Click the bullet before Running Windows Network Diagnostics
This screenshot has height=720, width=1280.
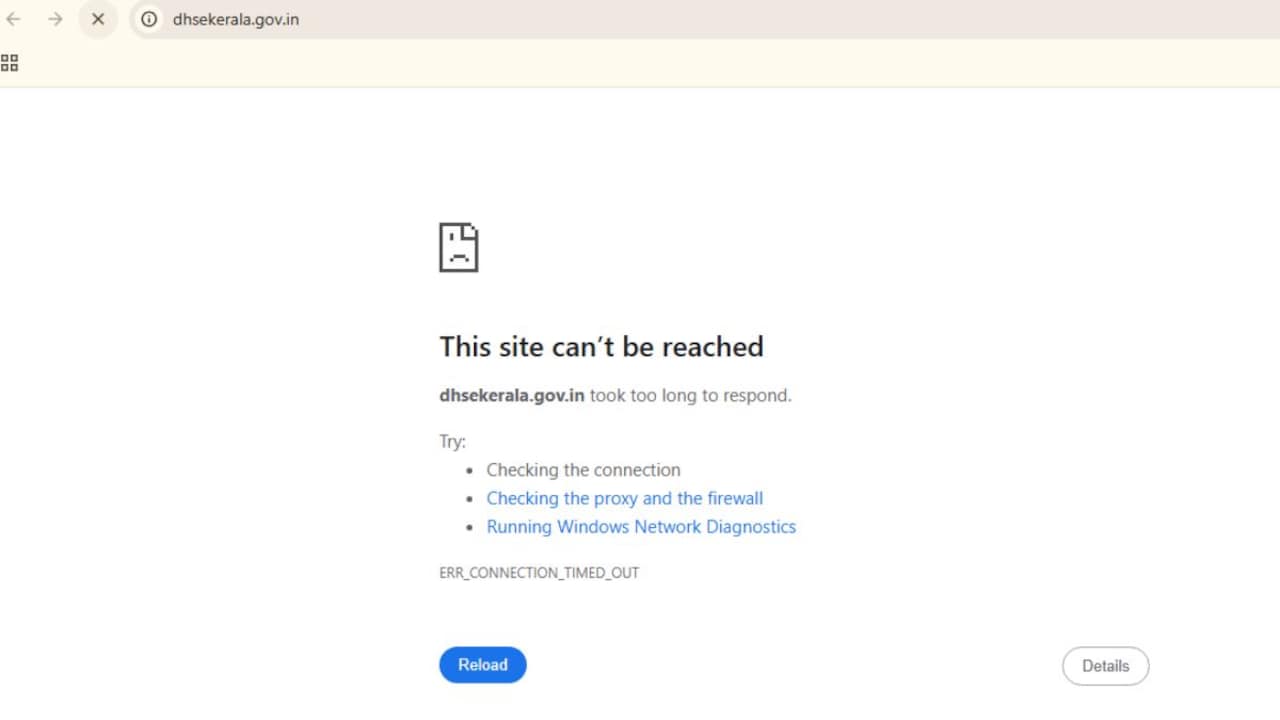click(471, 527)
